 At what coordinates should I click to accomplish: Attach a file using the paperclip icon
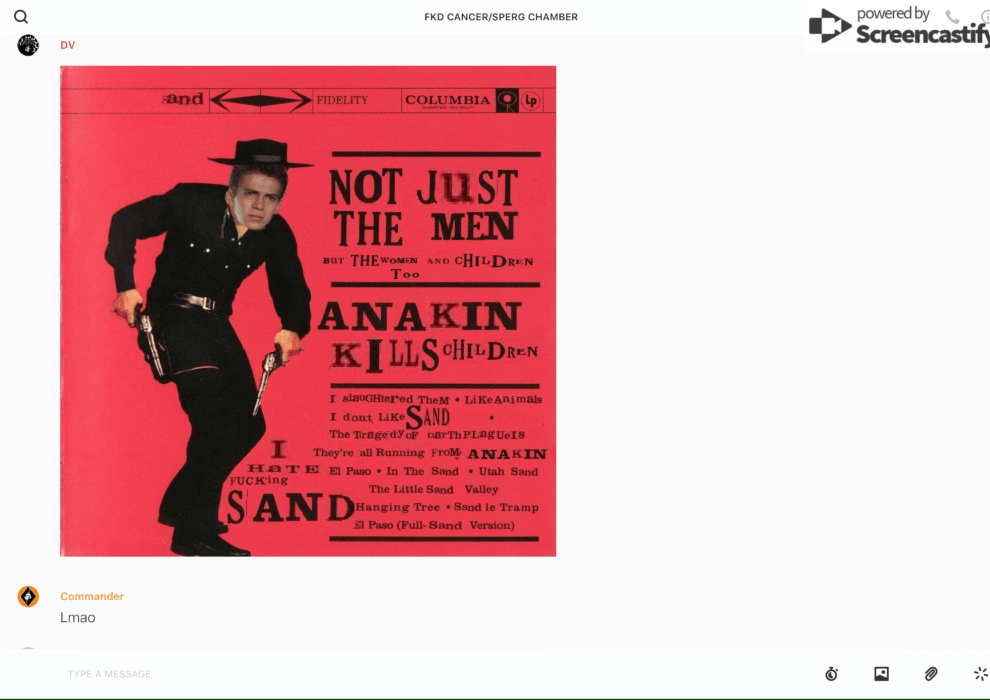tap(931, 674)
